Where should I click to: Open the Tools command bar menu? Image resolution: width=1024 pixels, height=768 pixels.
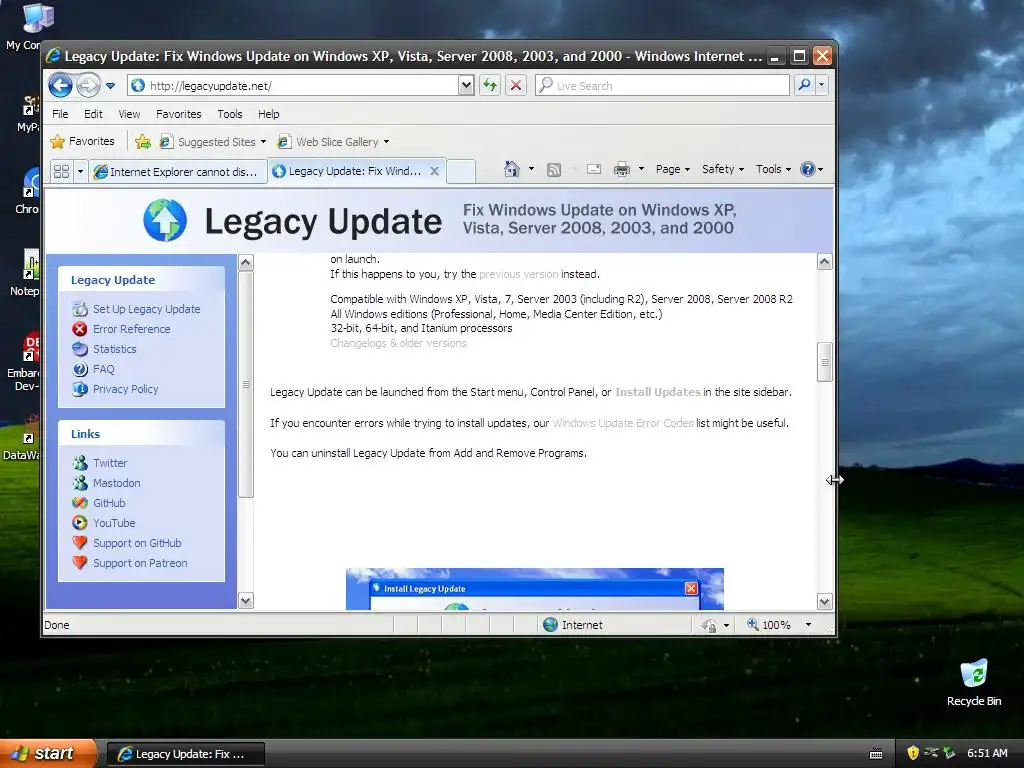(773, 169)
